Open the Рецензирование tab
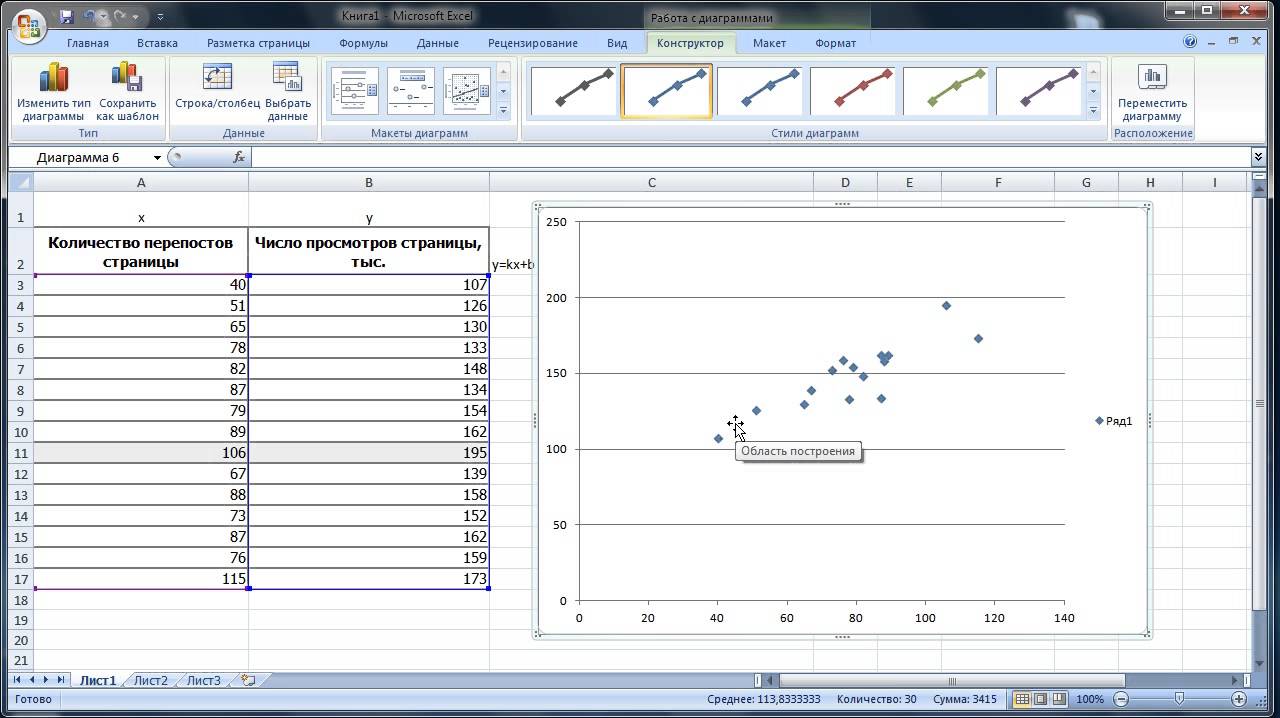Image resolution: width=1280 pixels, height=718 pixels. click(533, 43)
